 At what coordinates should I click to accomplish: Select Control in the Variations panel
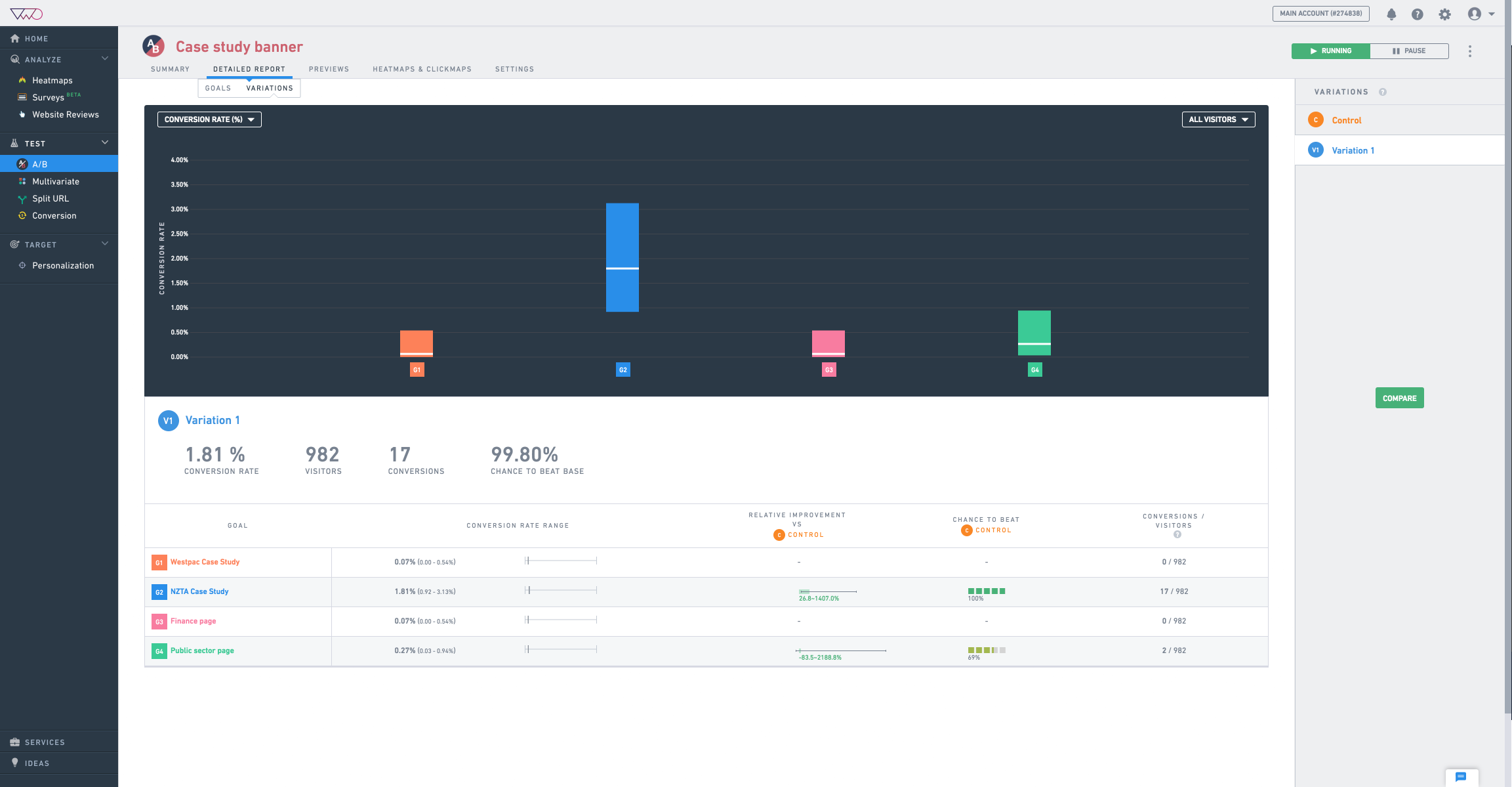[x=1346, y=120]
